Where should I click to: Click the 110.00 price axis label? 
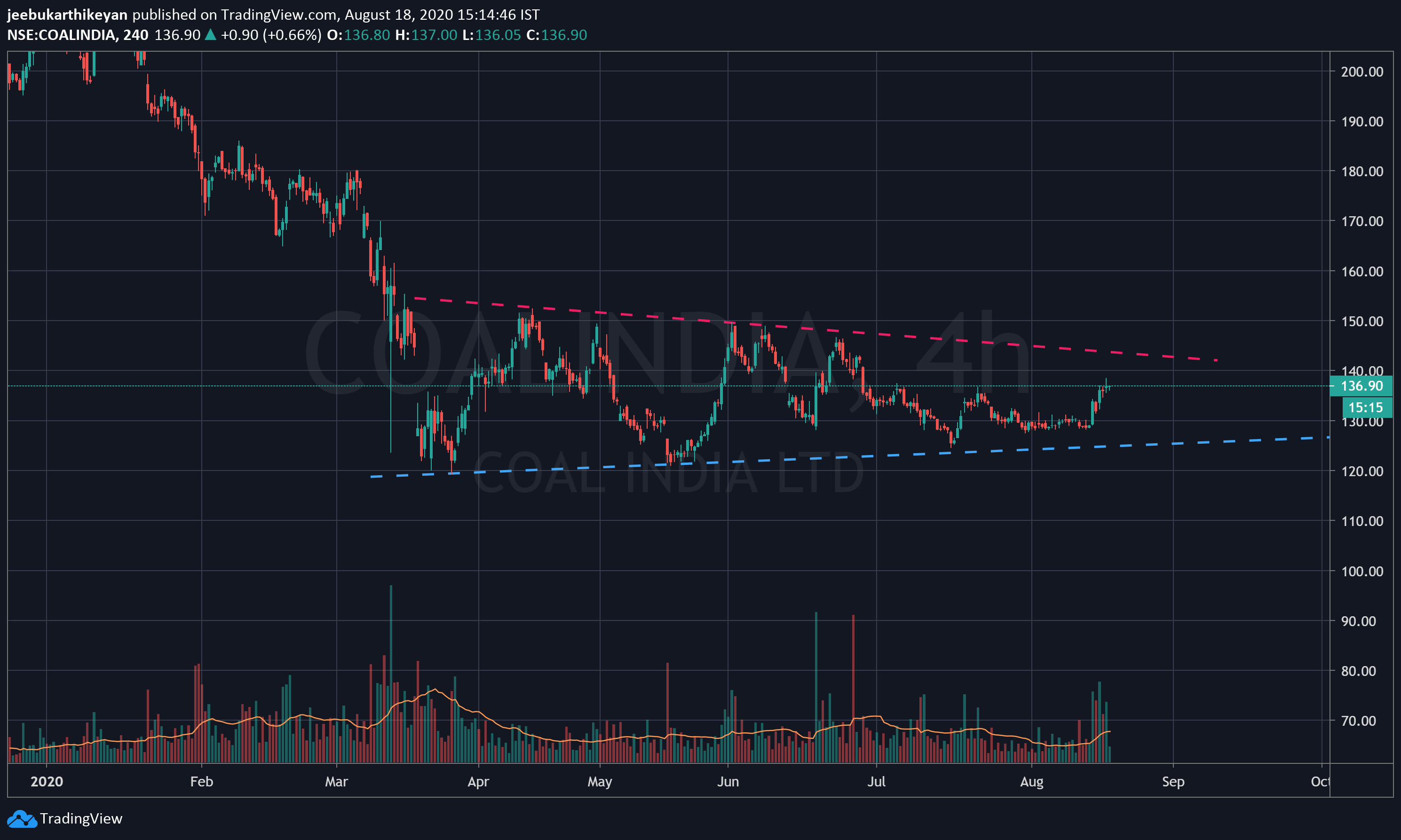point(1362,521)
